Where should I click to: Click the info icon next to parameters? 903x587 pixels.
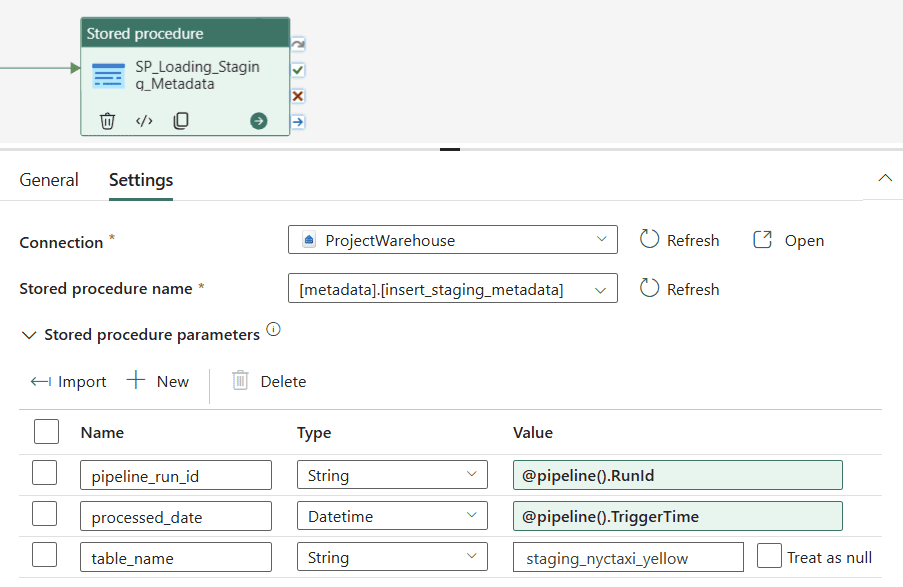[x=273, y=330]
